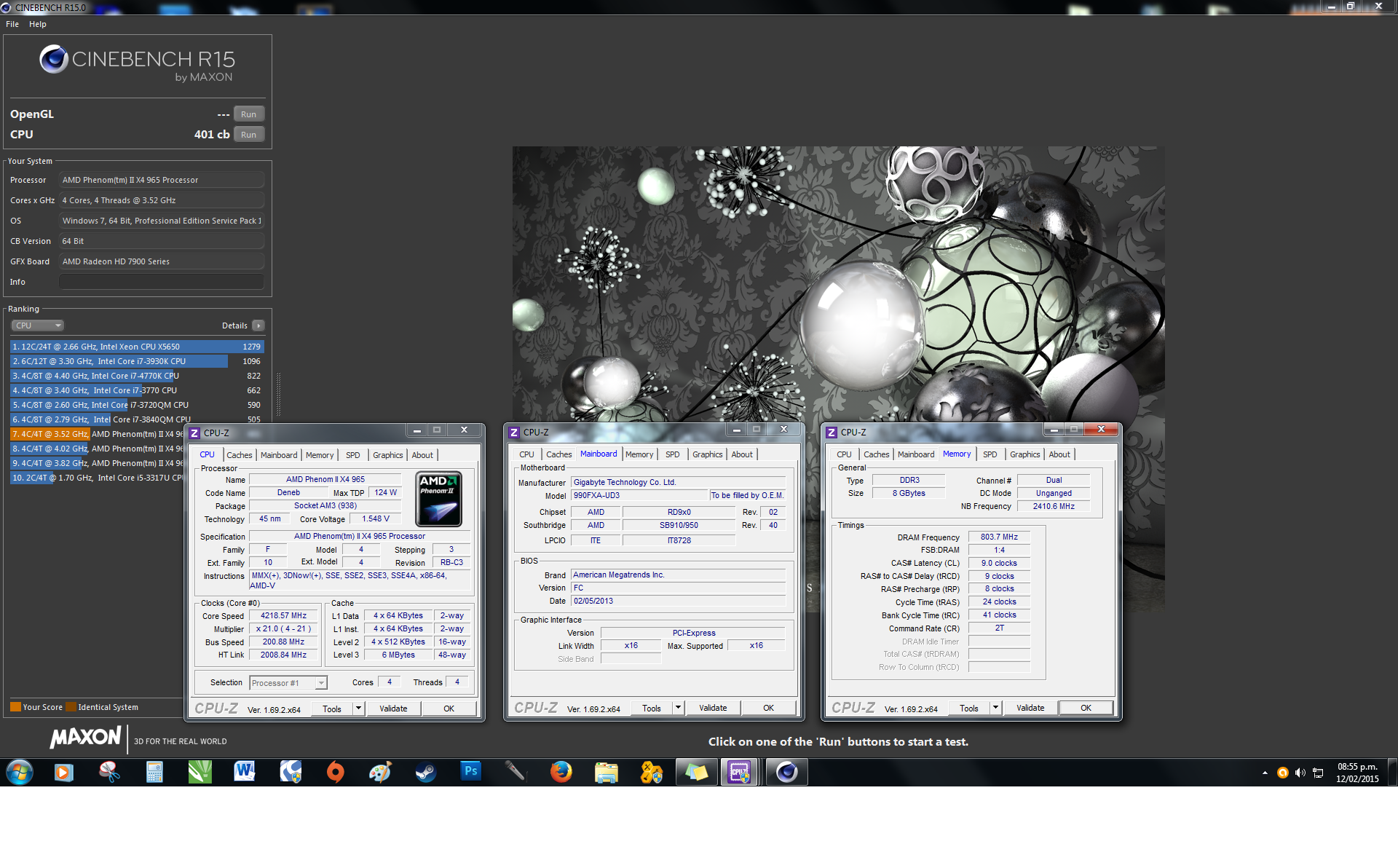
Task: Click OK in Memory CPU-Z window
Action: click(1086, 708)
